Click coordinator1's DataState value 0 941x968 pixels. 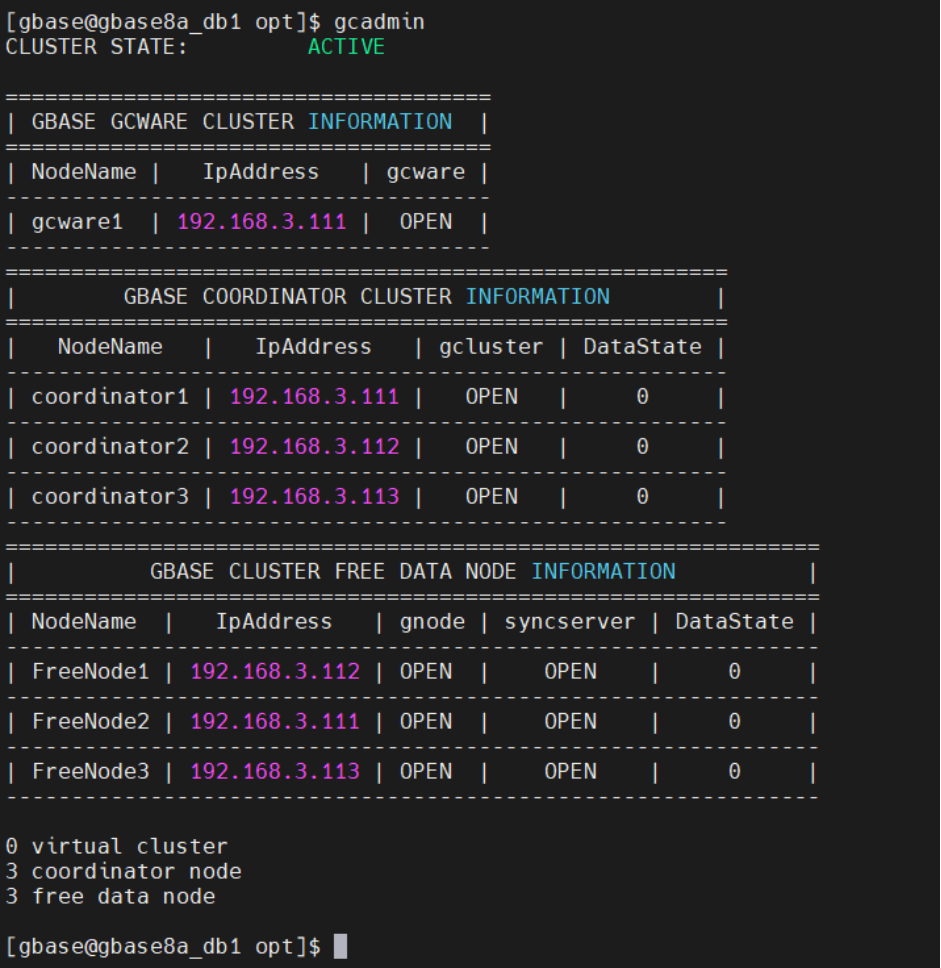642,396
